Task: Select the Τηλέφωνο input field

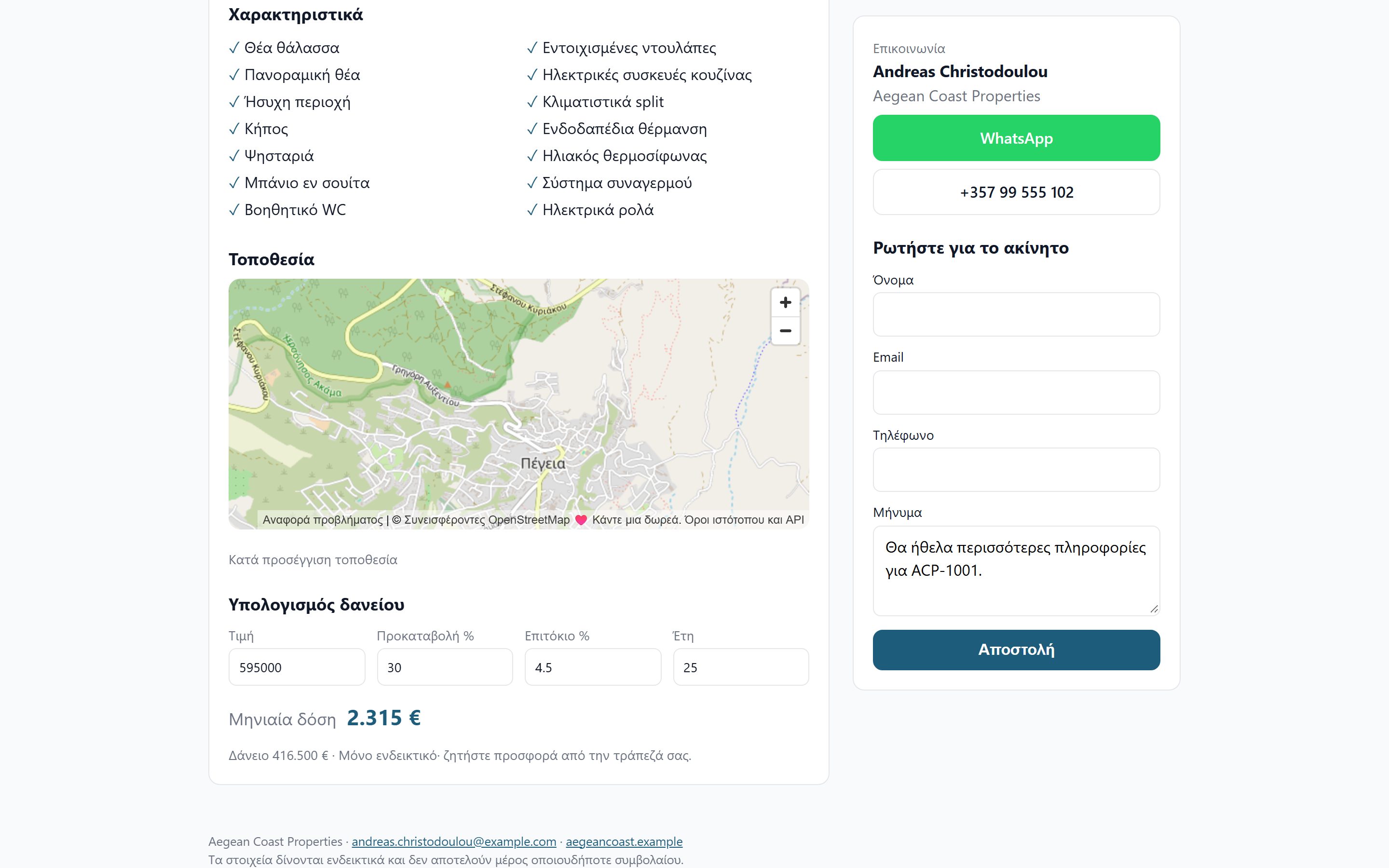Action: click(x=1016, y=470)
